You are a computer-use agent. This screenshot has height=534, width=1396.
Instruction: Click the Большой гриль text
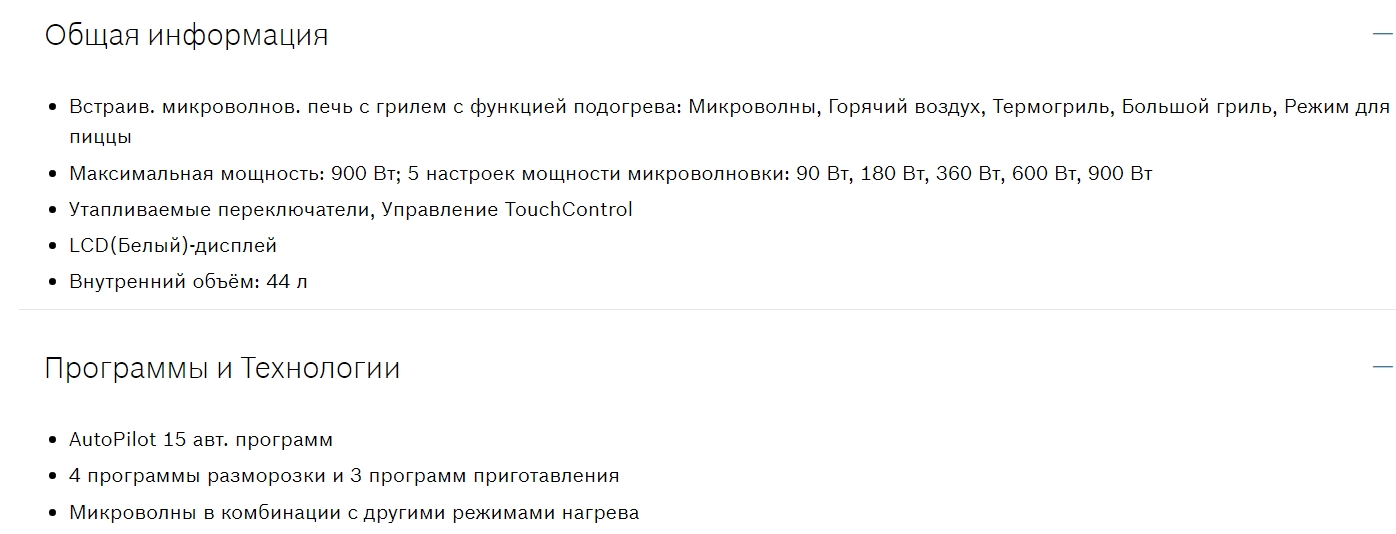click(1196, 106)
